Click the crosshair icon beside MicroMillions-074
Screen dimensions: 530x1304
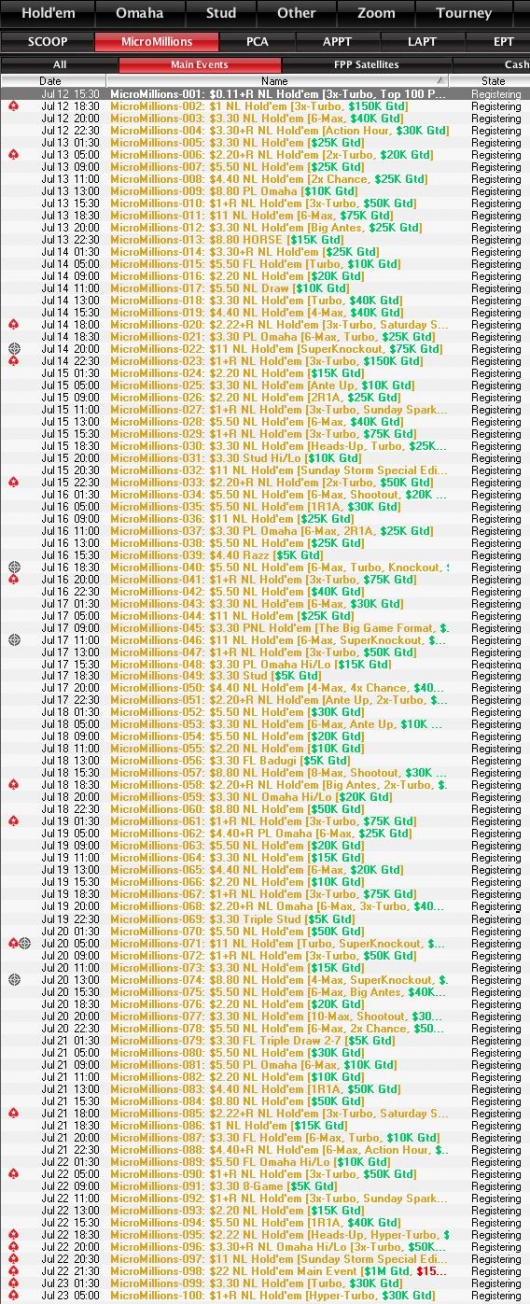tap(13, 979)
